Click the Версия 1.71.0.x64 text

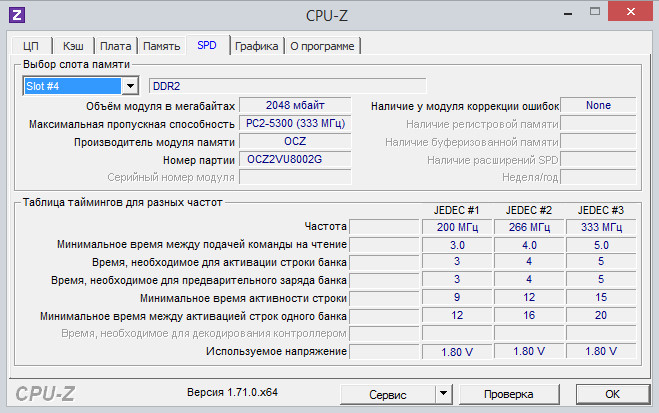coord(232,392)
